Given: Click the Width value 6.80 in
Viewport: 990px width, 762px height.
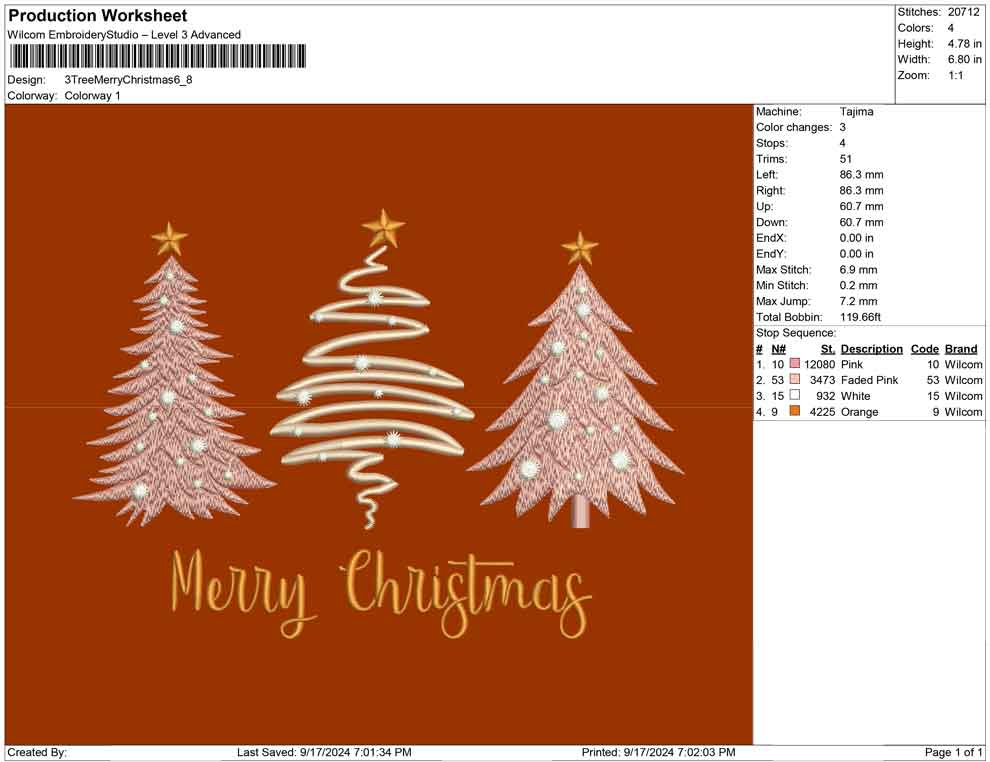Looking at the screenshot, I should coord(964,59).
